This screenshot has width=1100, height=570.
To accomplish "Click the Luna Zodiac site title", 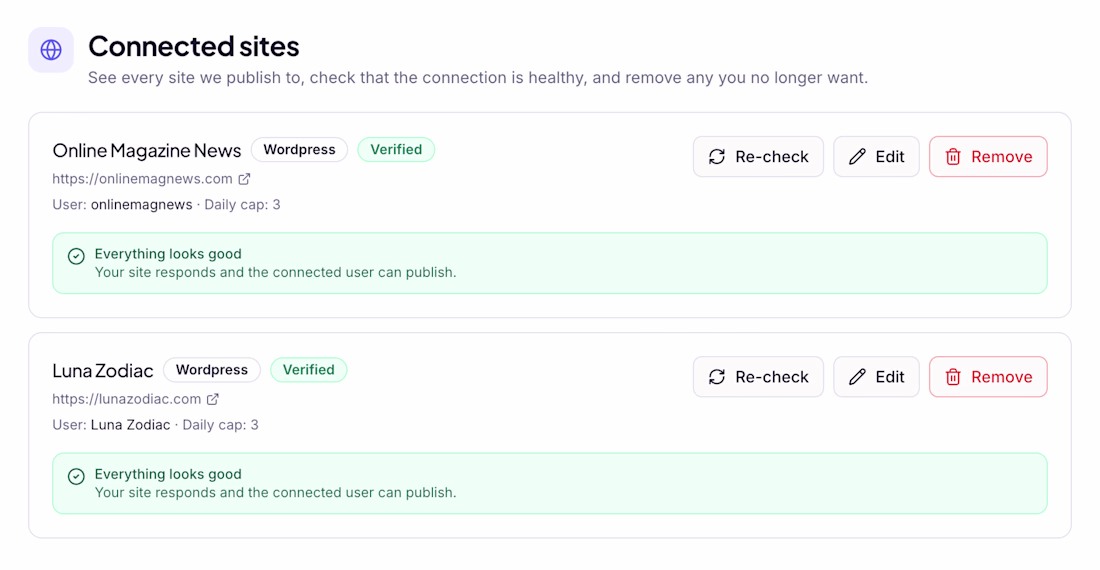I will 102,370.
